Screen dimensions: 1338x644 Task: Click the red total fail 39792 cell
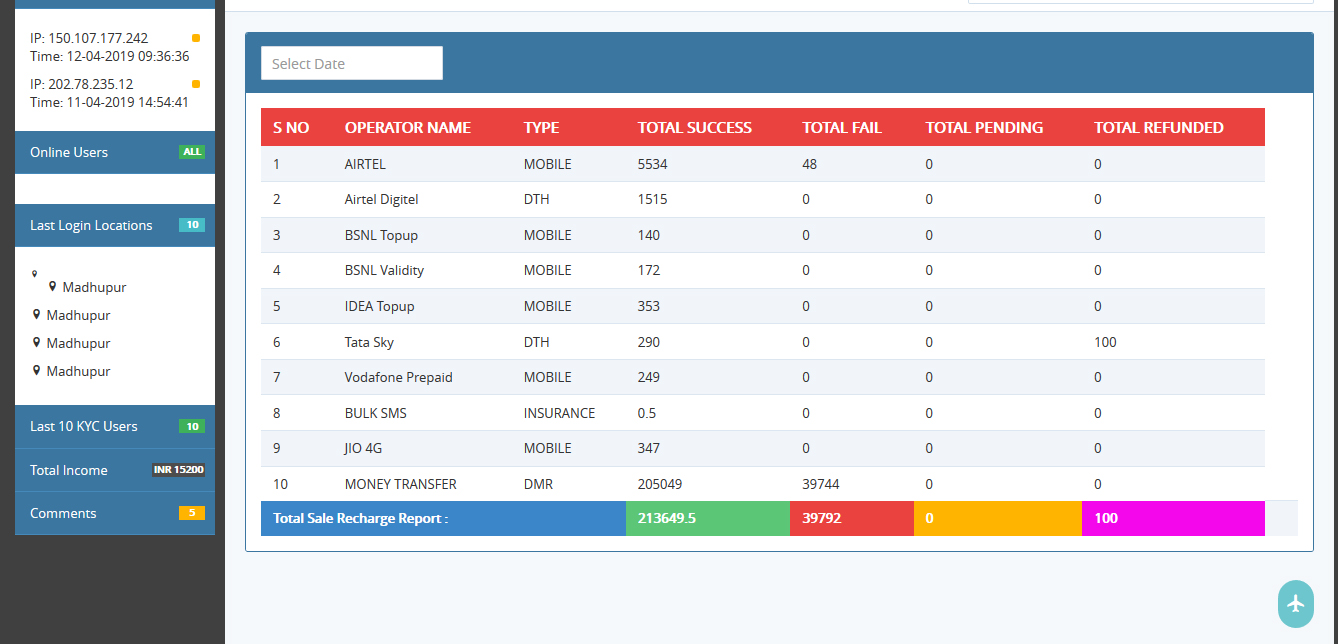(852, 518)
